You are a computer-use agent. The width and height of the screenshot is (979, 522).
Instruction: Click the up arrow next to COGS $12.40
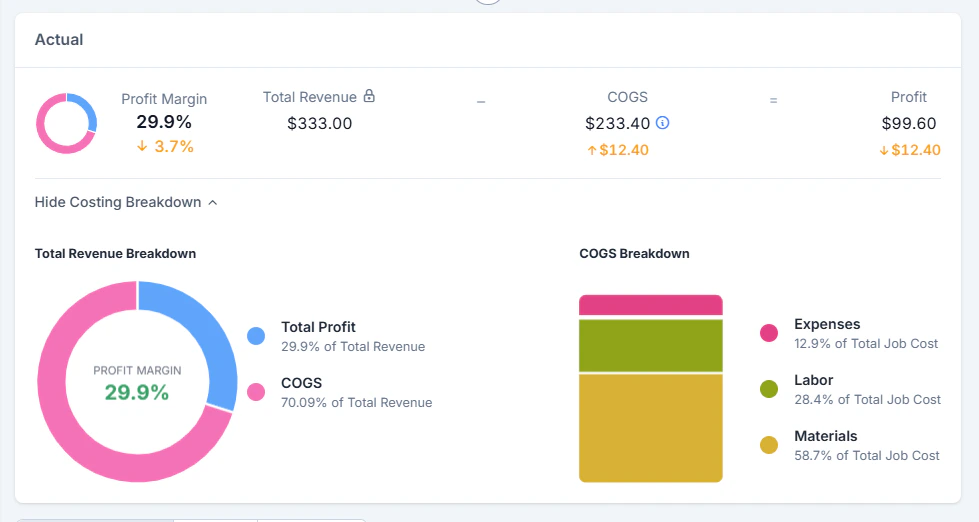592,150
